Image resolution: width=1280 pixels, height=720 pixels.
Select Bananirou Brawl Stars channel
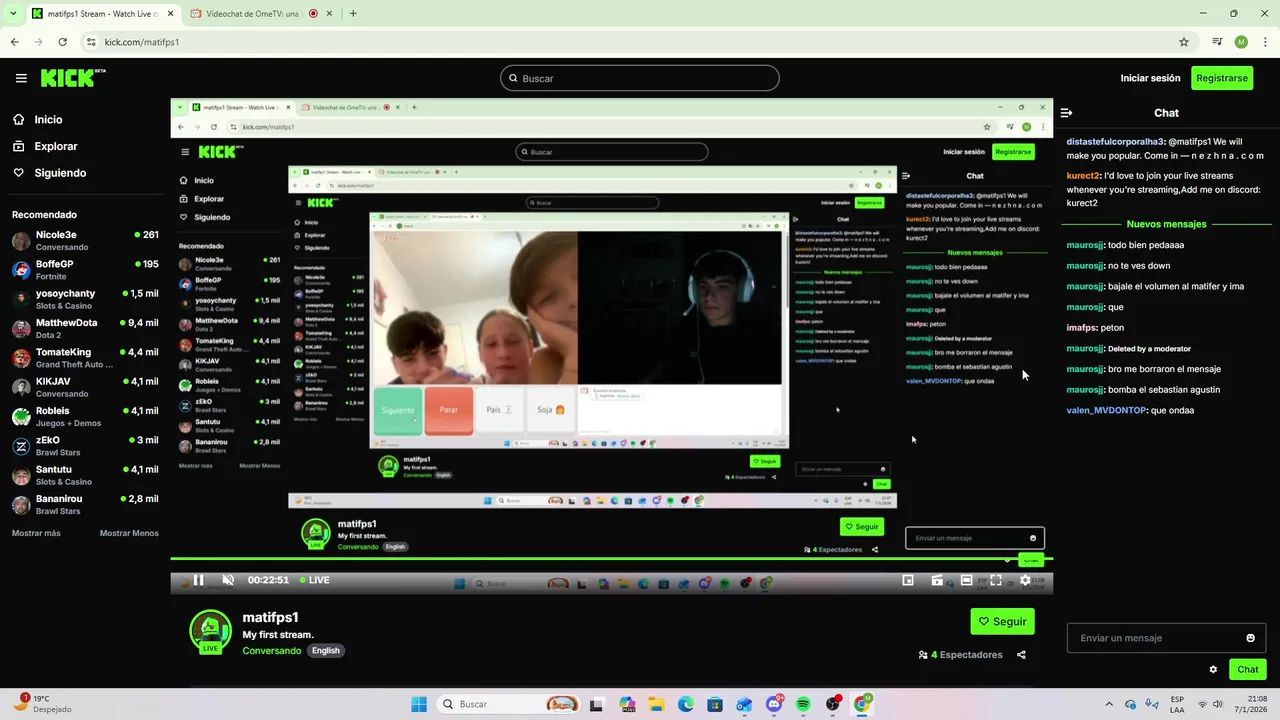pyautogui.click(x=85, y=504)
